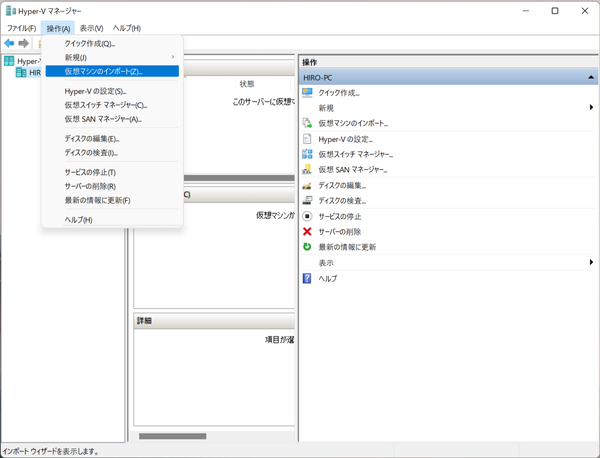
Task: Click the 仮想スイッチ マネージャー icon in the Actions pane
Action: tap(307, 154)
